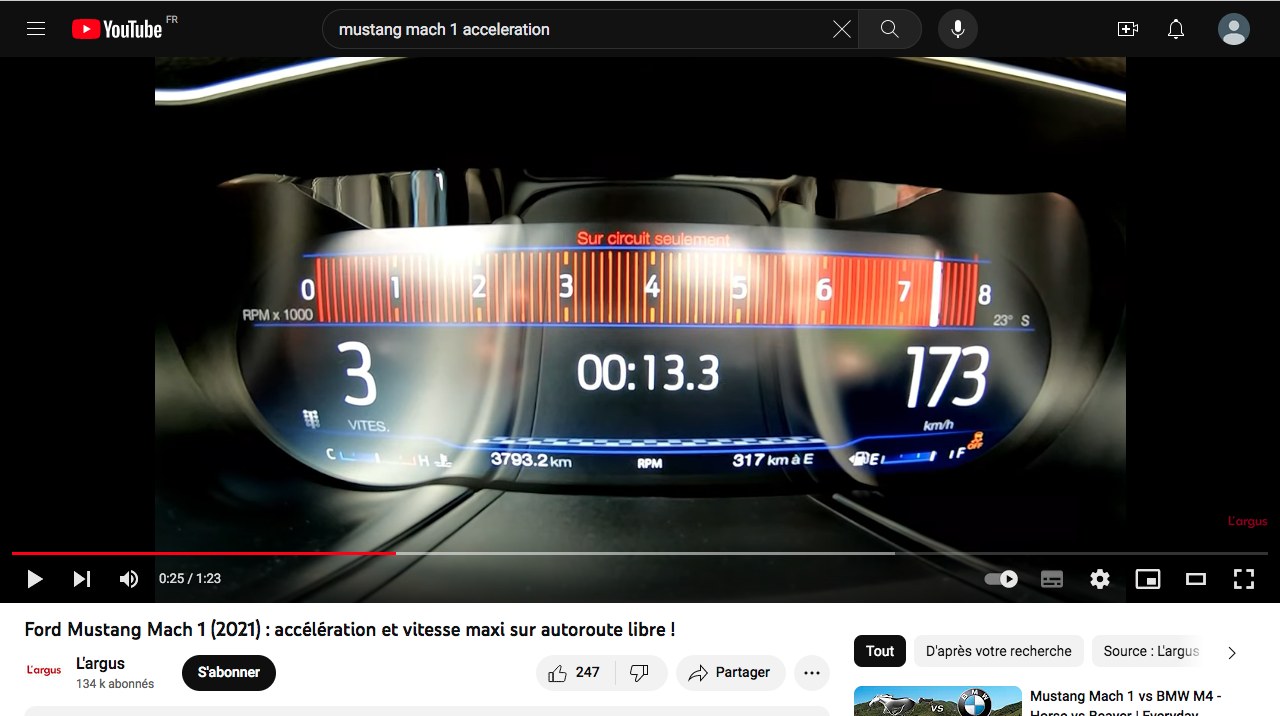Image resolution: width=1280 pixels, height=716 pixels.
Task: Select the Tout filter chip
Action: [x=880, y=651]
